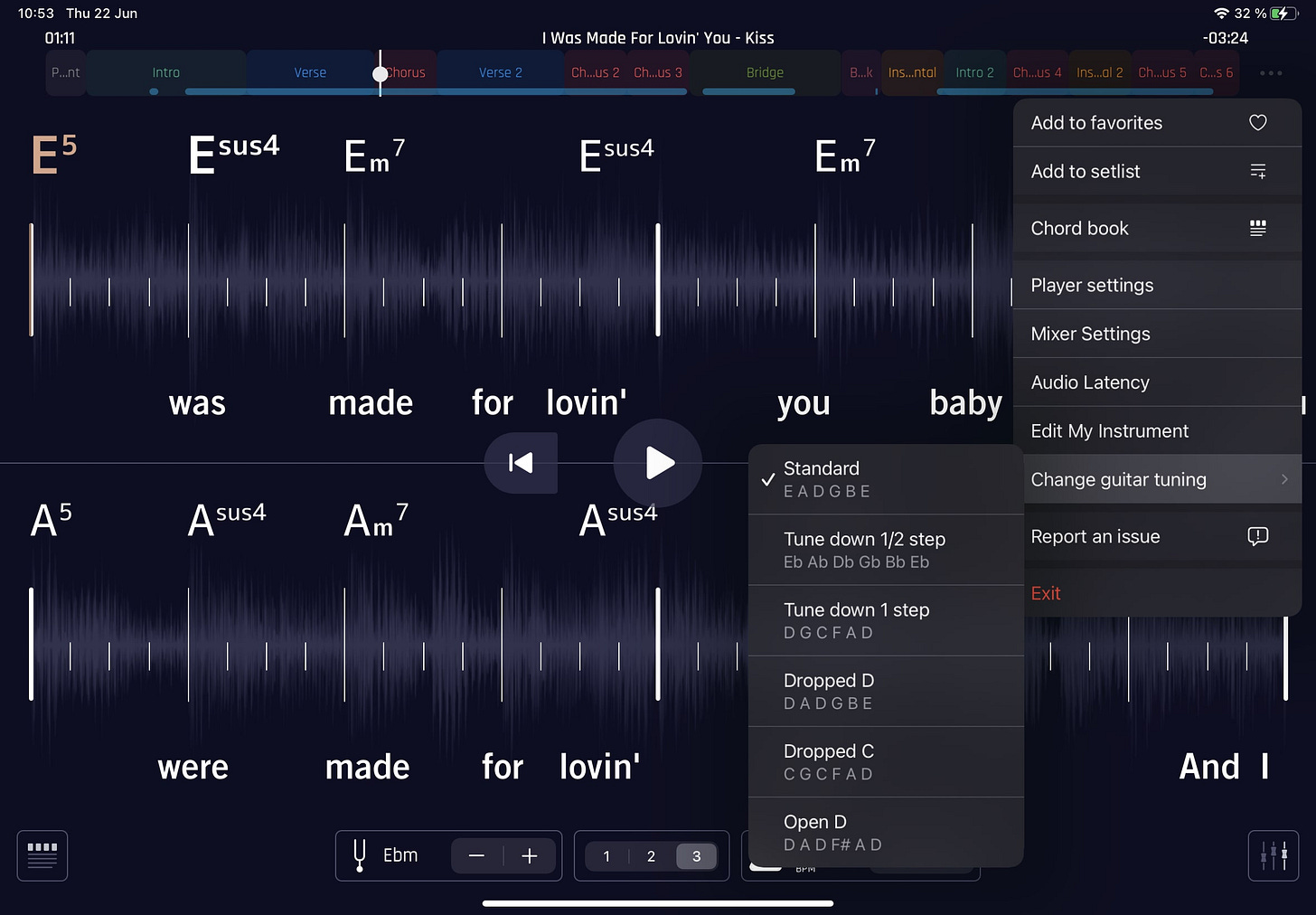
Task: Tap the Ebm key label
Action: [400, 855]
